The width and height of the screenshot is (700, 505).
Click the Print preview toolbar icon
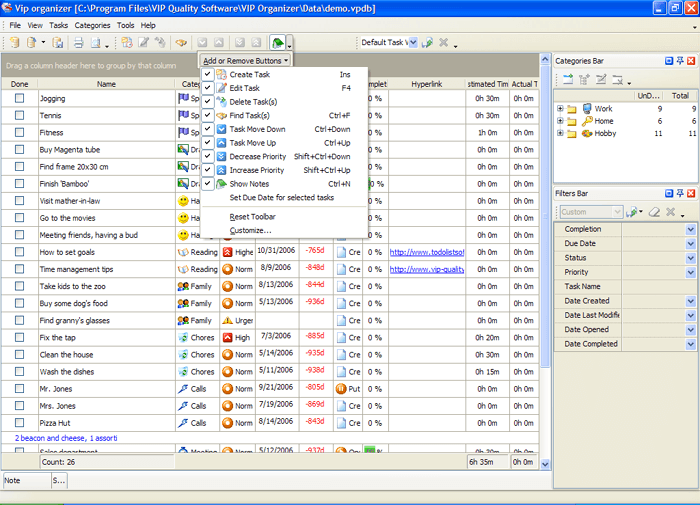[x=96, y=43]
